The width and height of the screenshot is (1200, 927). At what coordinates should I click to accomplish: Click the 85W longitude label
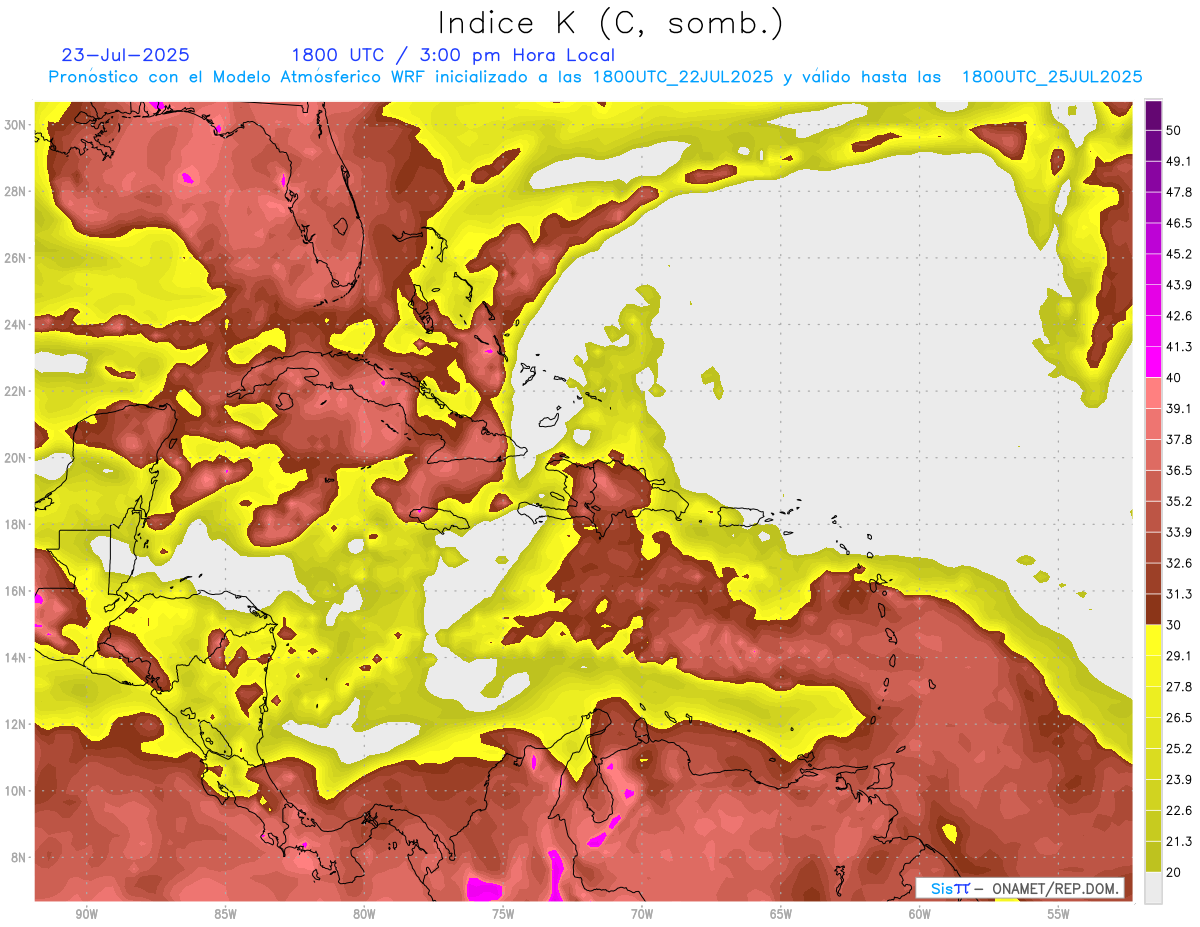coord(225,914)
